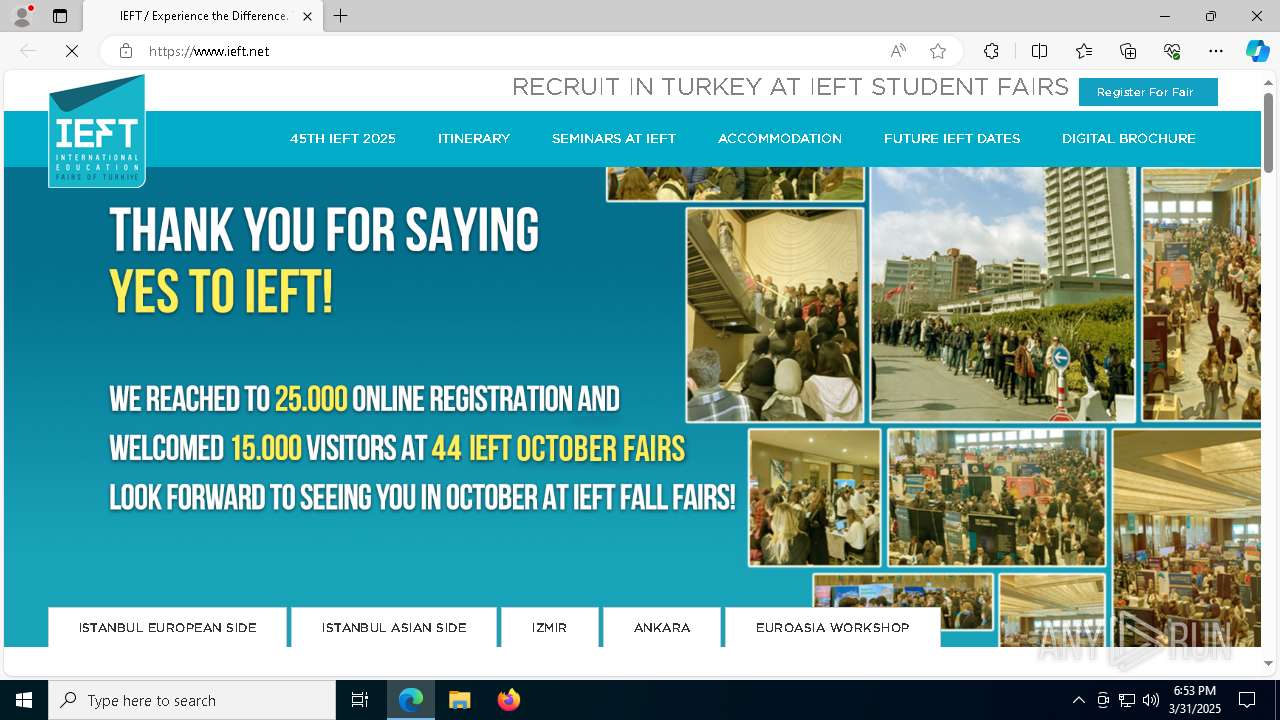Open Settings and more ellipsis menu

pyautogui.click(x=1216, y=51)
